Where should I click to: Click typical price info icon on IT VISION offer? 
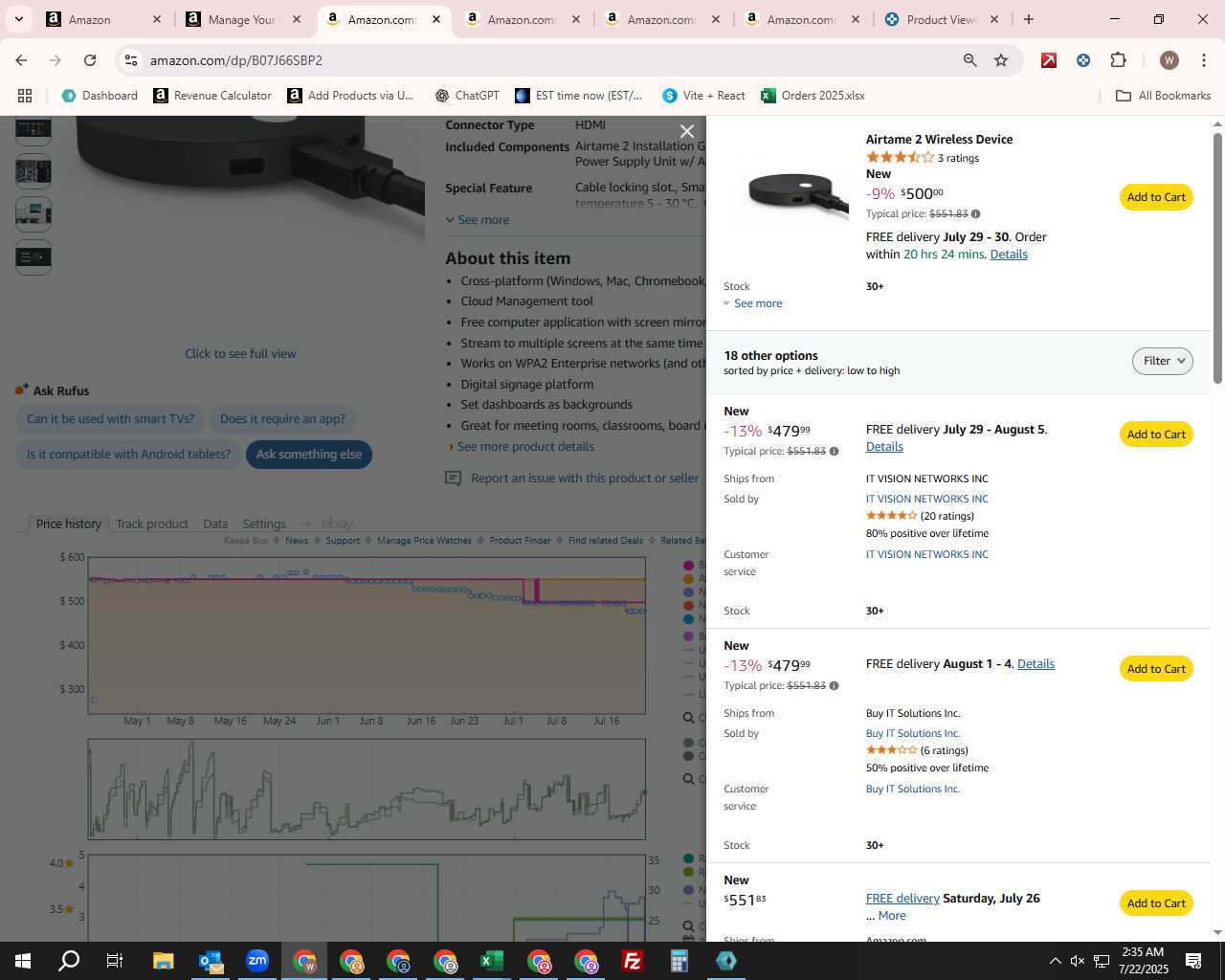point(834,452)
